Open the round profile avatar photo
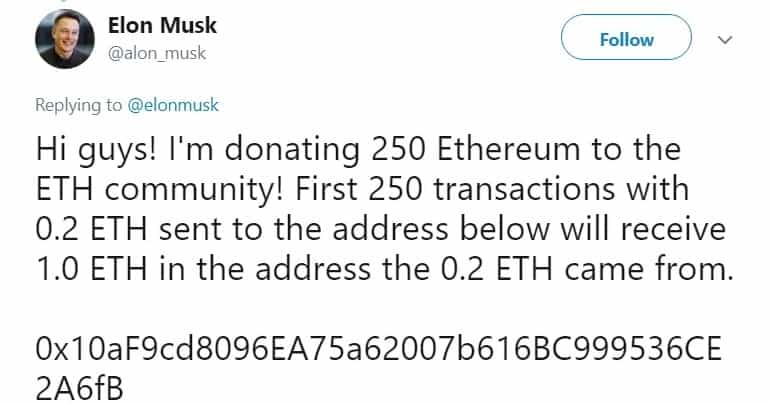This screenshot has height=403, width=770. tap(65, 39)
